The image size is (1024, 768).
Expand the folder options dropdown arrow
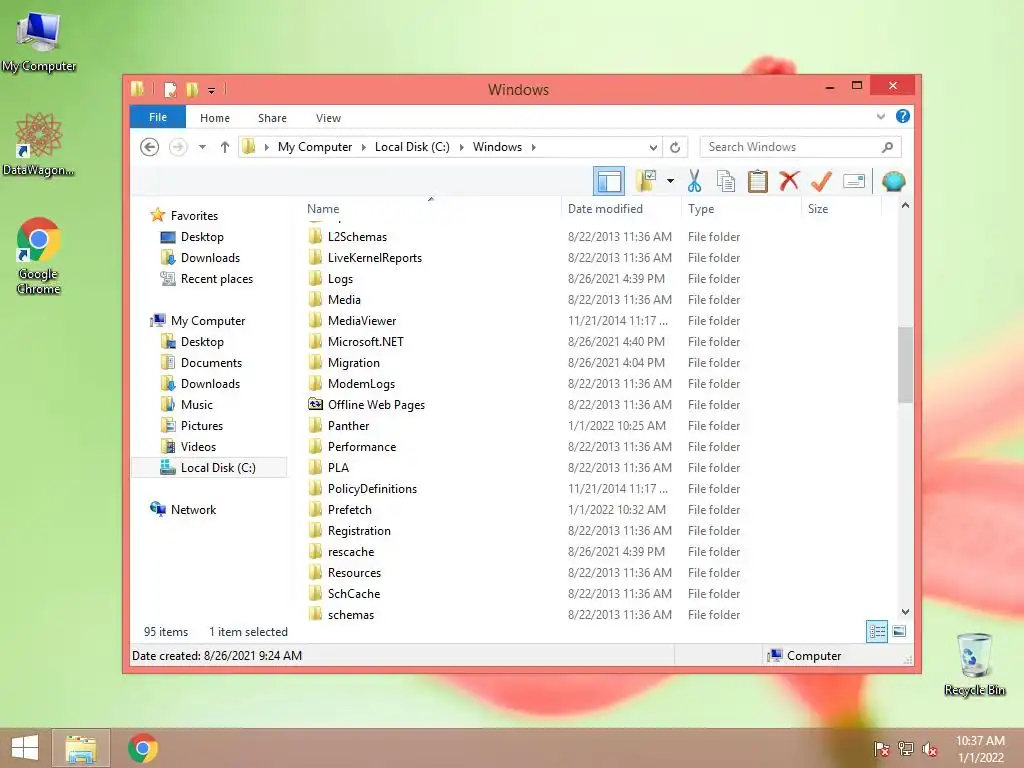point(670,181)
